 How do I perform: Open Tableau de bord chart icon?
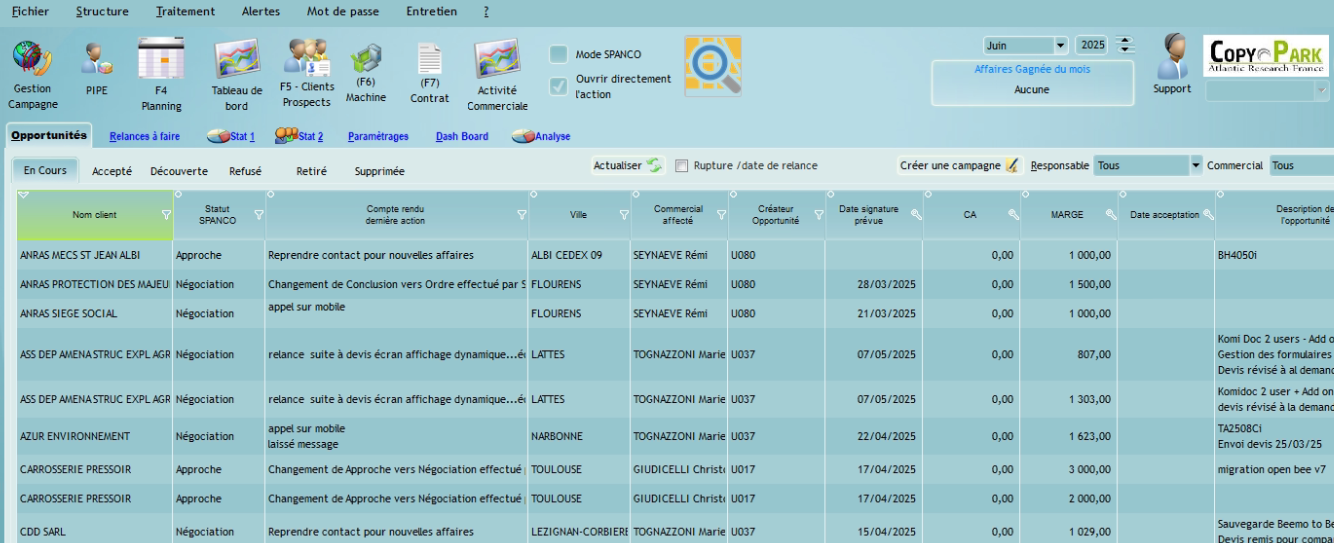click(x=237, y=59)
